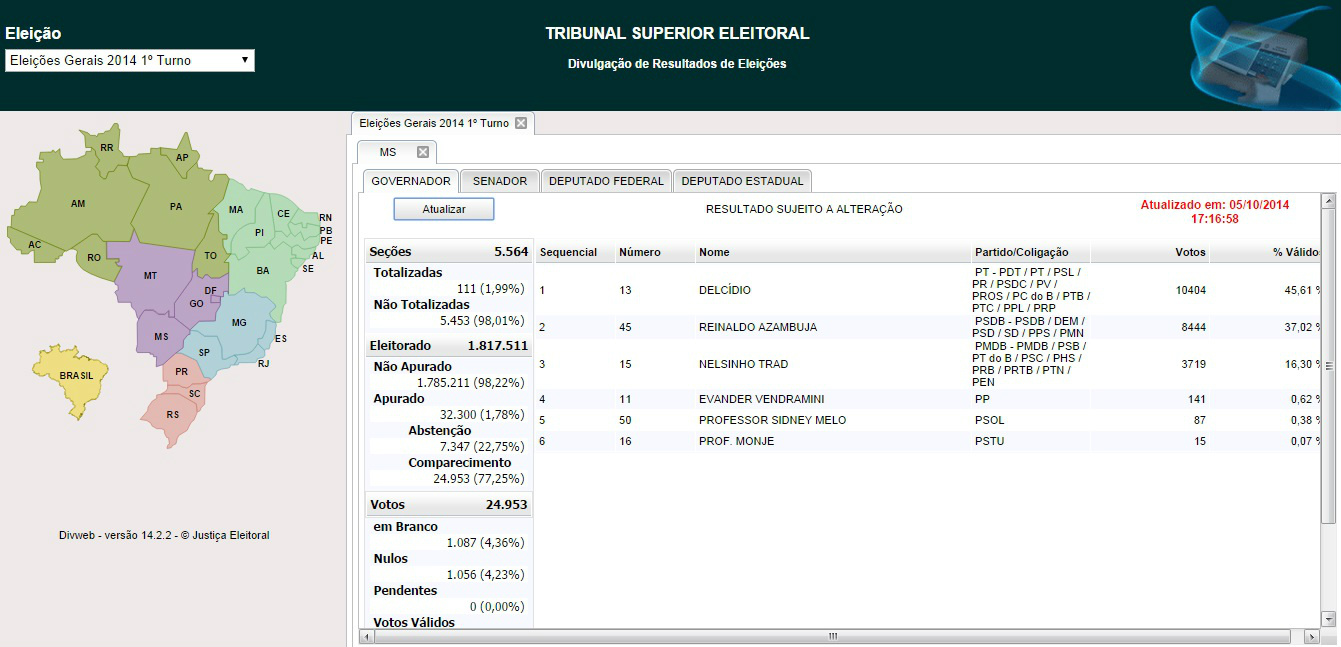Close the Eleições Gerais 2014 1º Turno tab
1341x647 pixels.
pos(520,123)
